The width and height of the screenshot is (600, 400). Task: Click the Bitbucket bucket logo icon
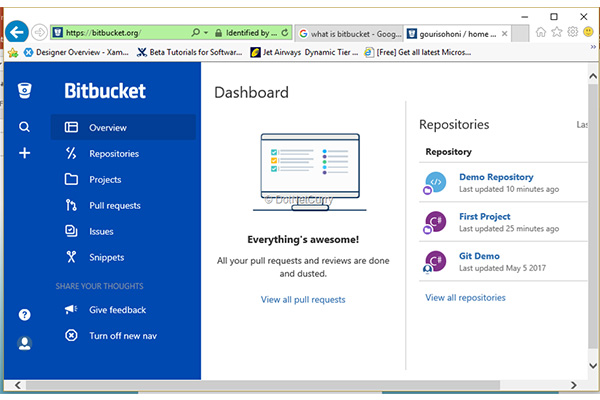(24, 91)
